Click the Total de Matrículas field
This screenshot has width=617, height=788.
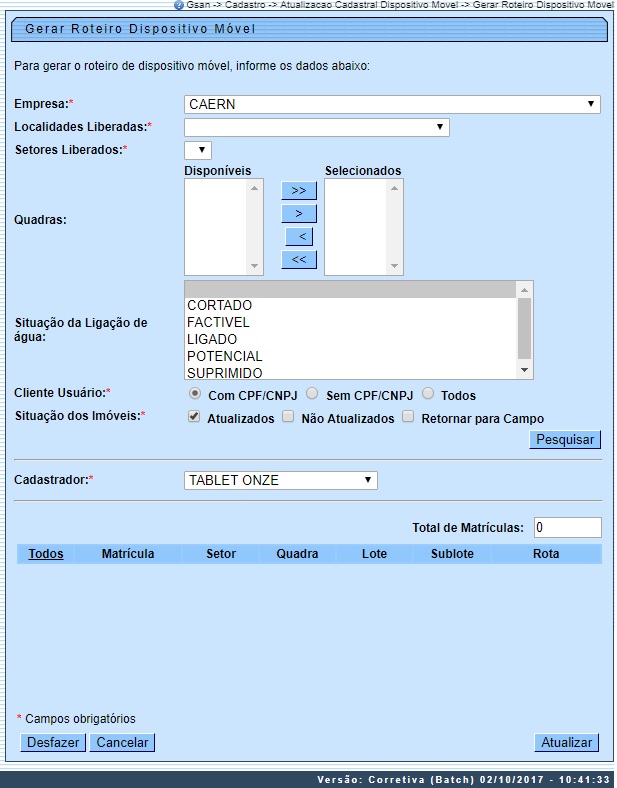(566, 527)
